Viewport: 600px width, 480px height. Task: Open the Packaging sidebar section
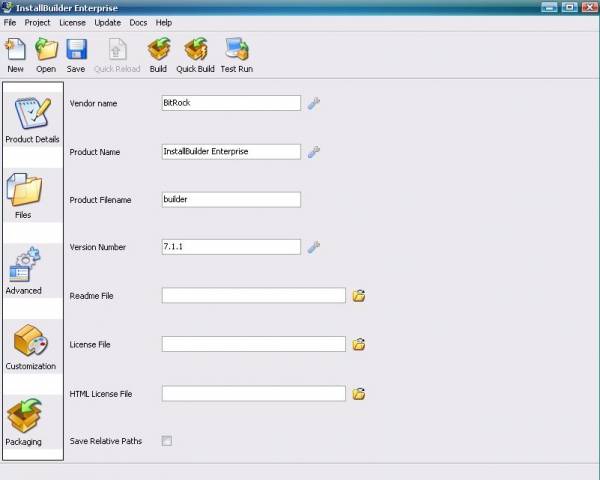click(x=33, y=422)
